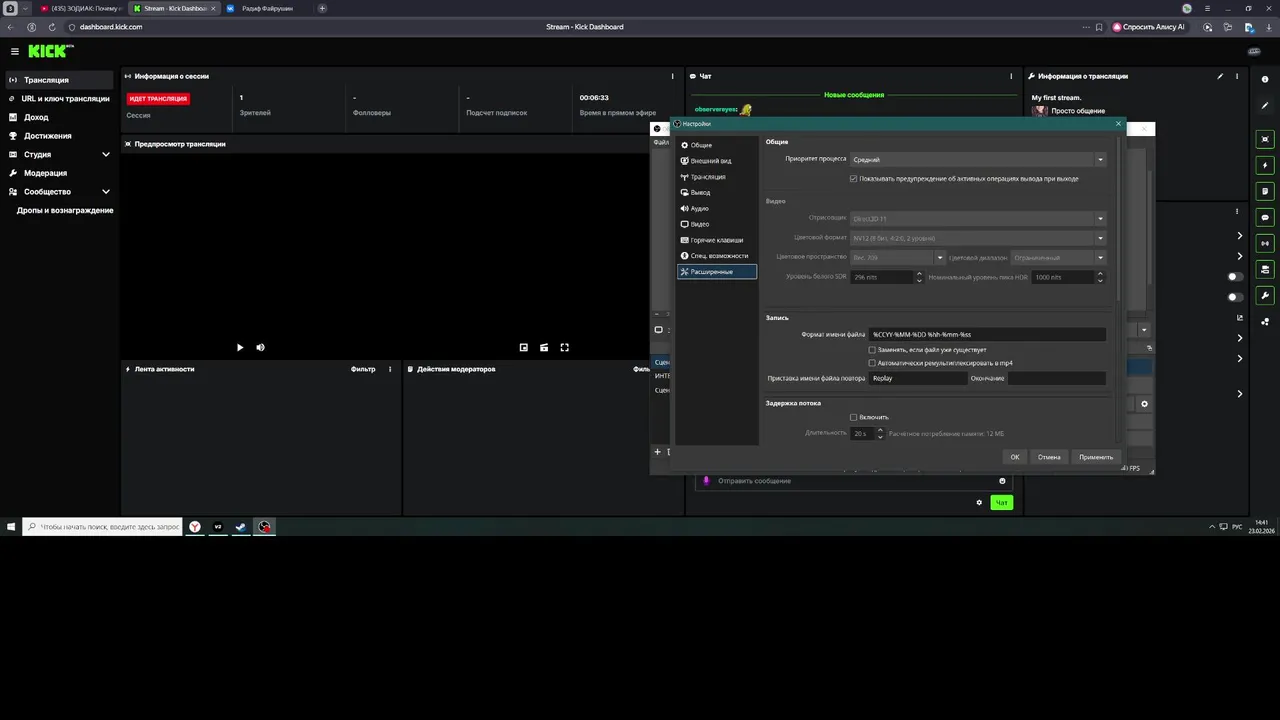
Task: Toggle stream preview widget in right rail
Action: pyautogui.click(x=1266, y=139)
